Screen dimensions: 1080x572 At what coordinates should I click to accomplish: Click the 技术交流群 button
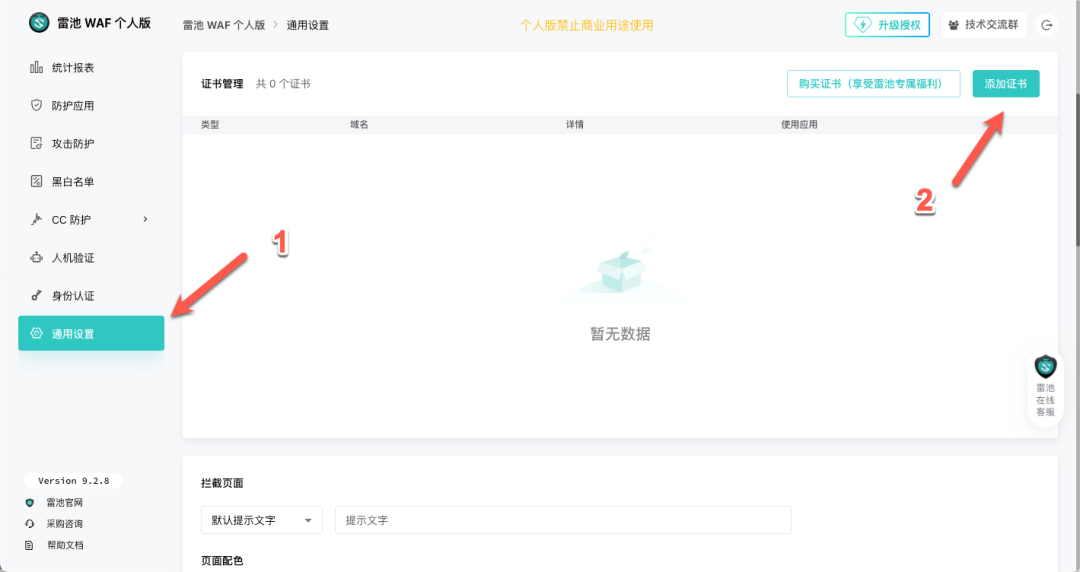click(x=984, y=25)
